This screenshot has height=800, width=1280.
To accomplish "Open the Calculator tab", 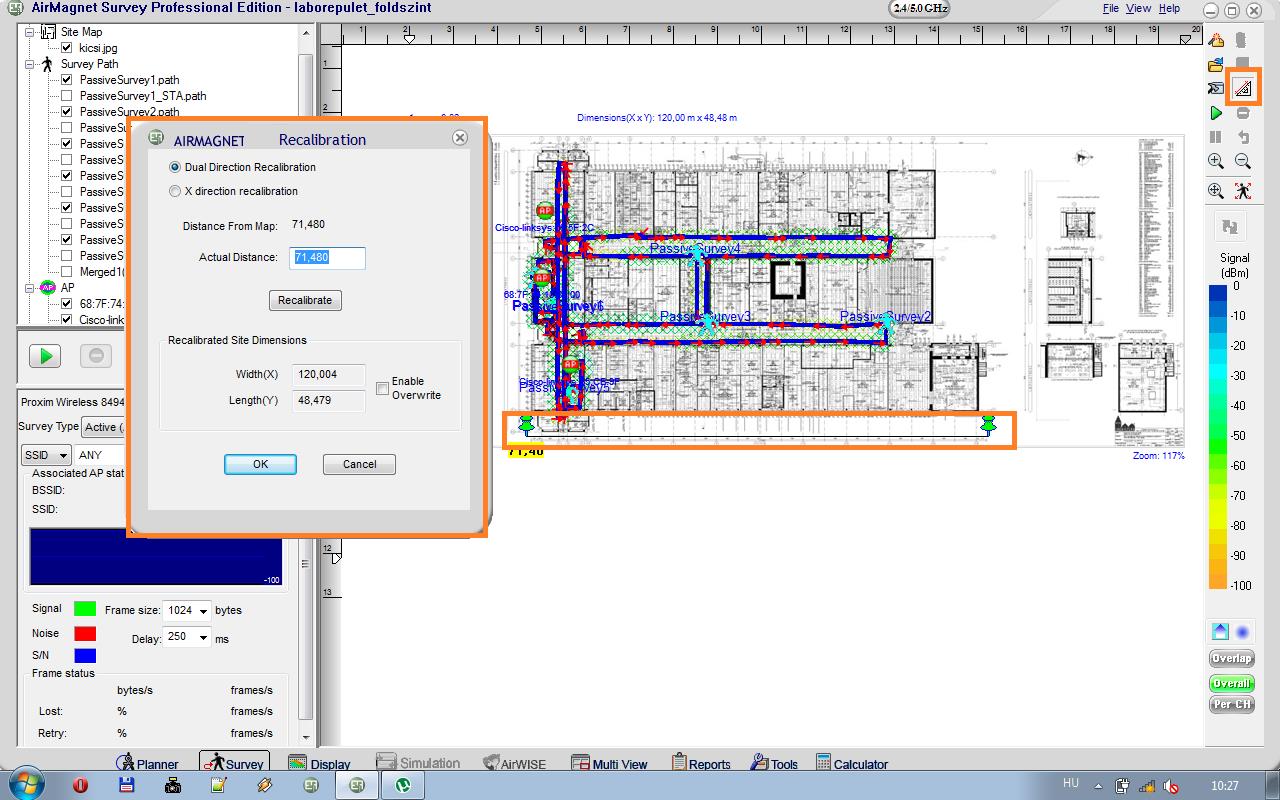I will point(852,764).
